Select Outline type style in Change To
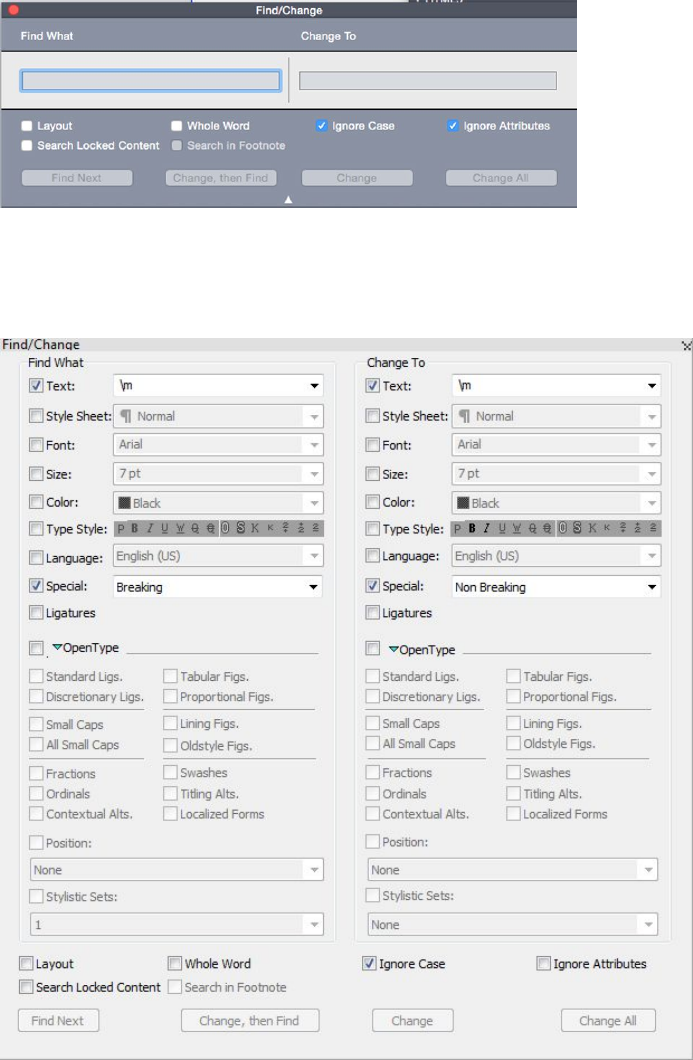This screenshot has width=693, height=1060. pyautogui.click(x=563, y=528)
